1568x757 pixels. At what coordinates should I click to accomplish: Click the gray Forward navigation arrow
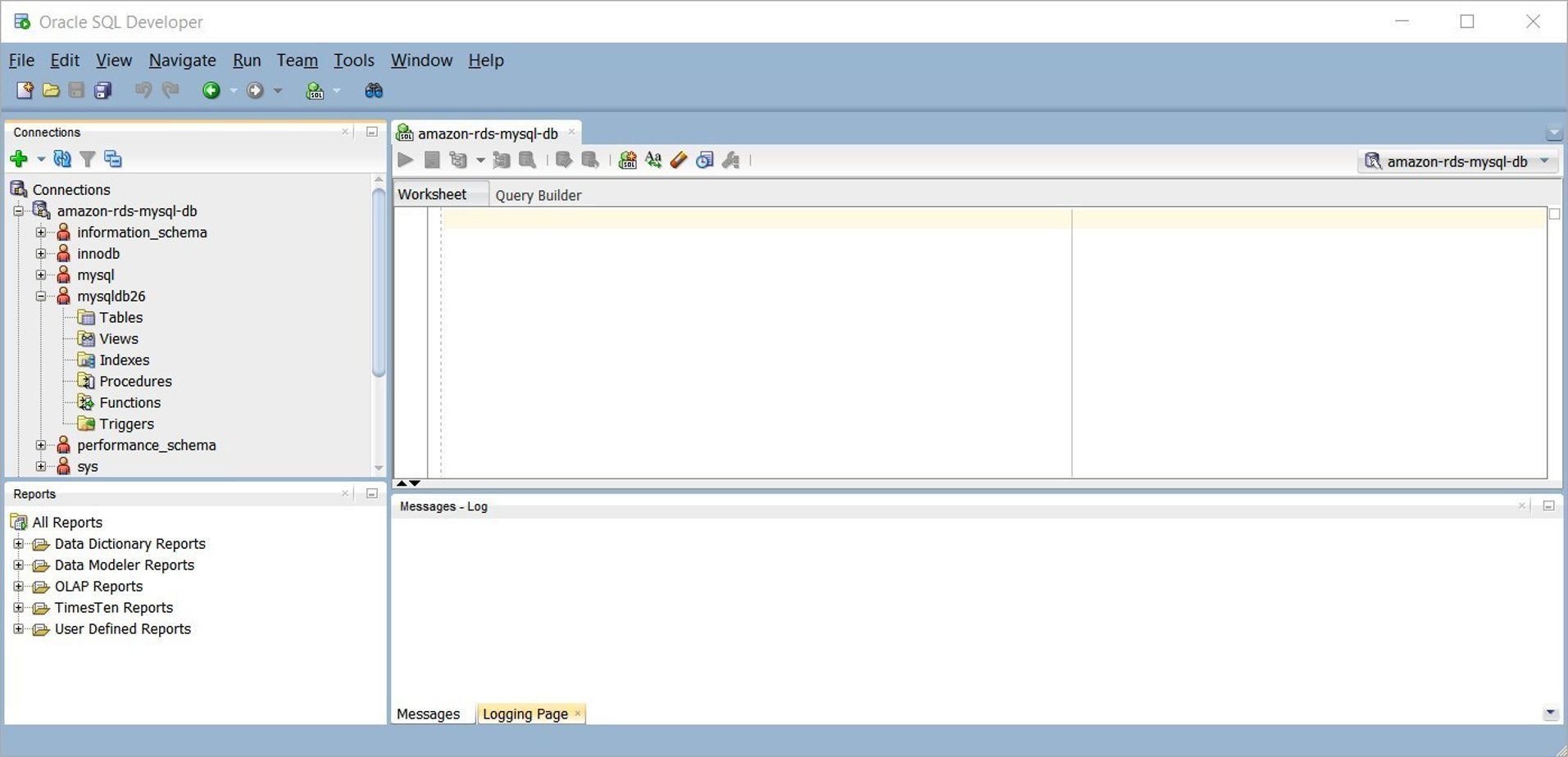pyautogui.click(x=255, y=90)
